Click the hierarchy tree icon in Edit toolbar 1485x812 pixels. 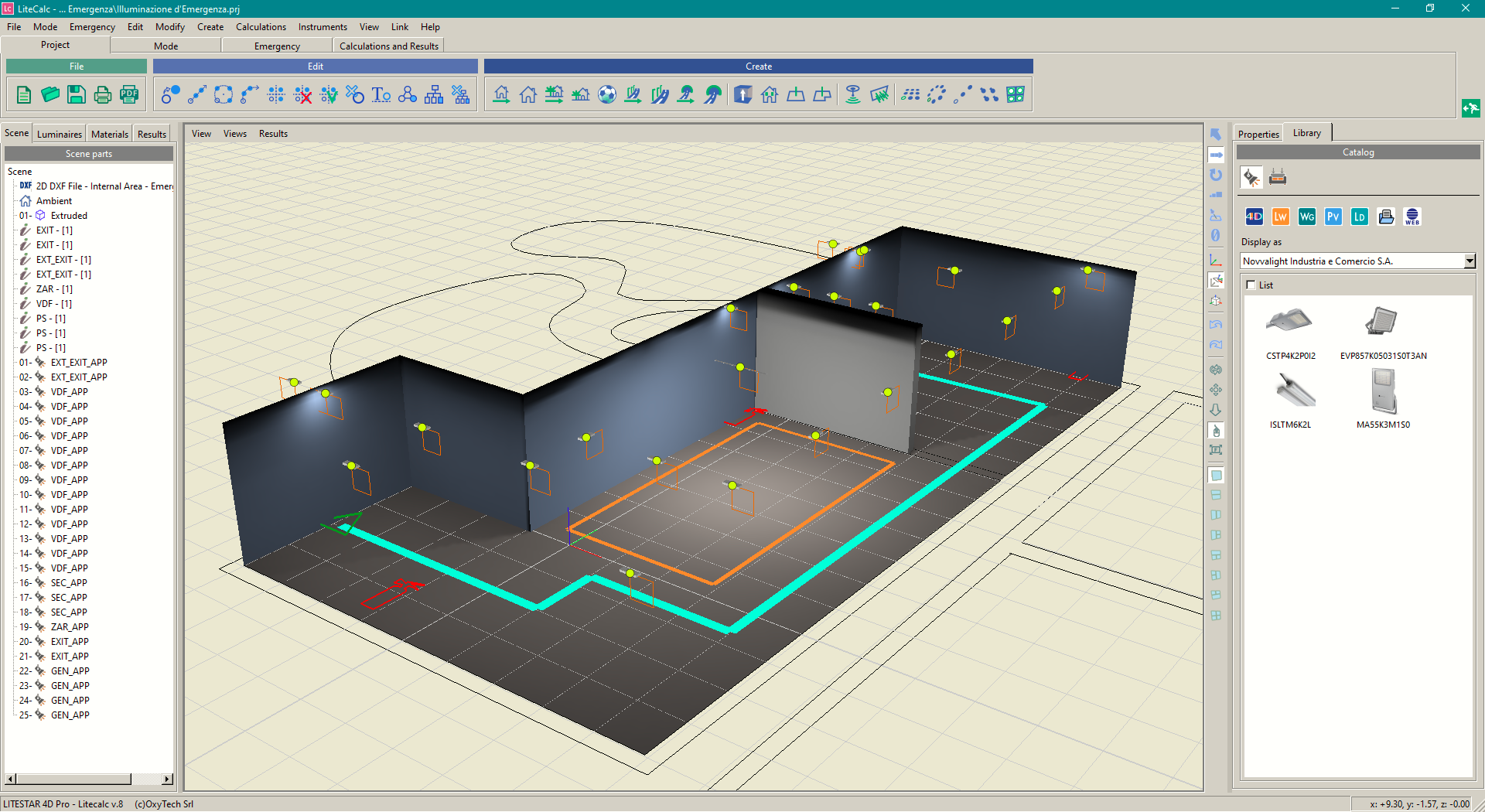pos(434,95)
